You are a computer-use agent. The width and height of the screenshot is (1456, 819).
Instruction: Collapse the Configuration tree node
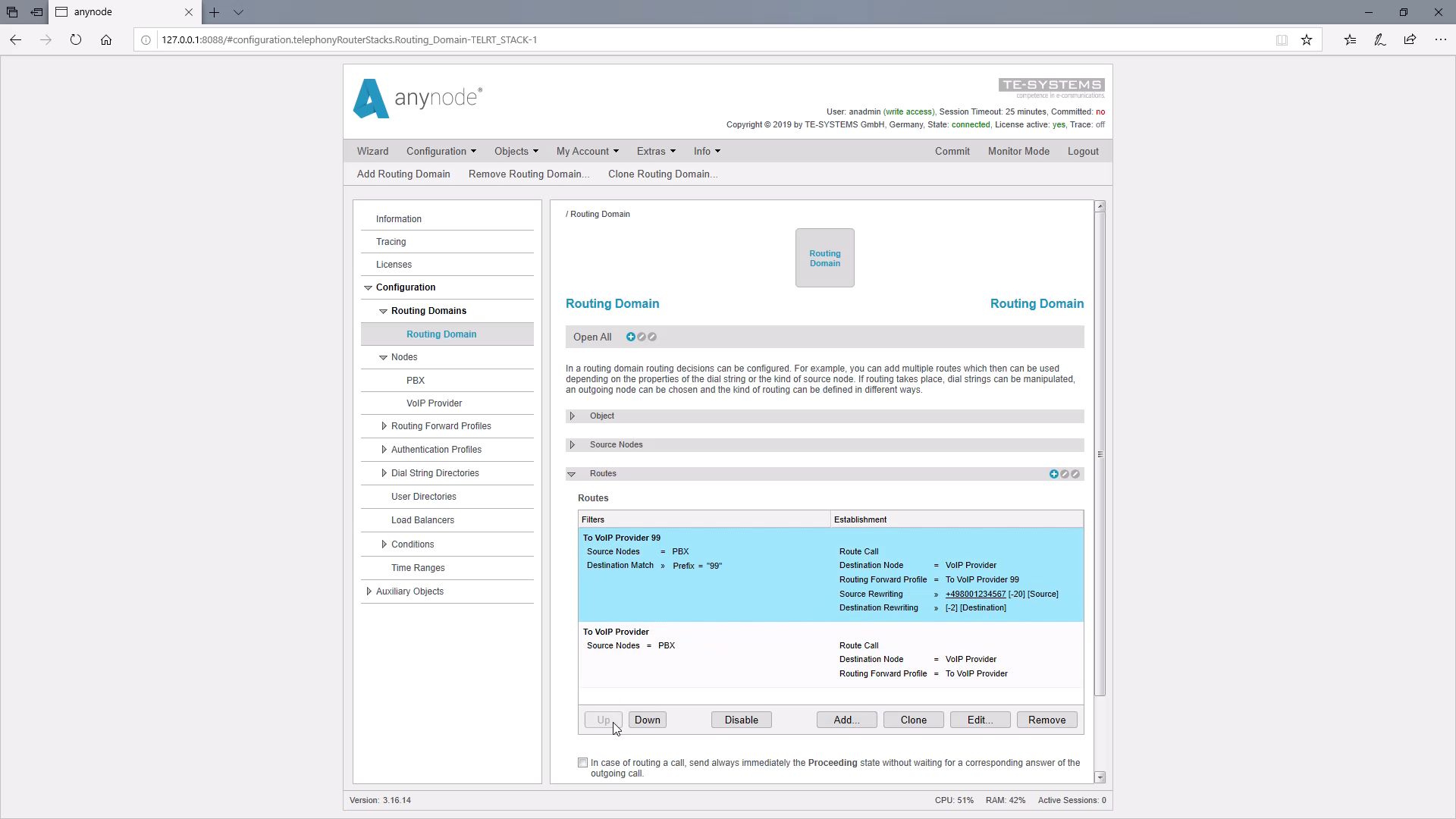(368, 287)
